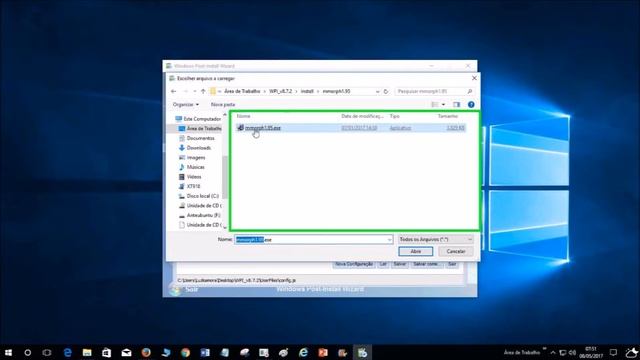Change view layout icon

tap(435, 104)
